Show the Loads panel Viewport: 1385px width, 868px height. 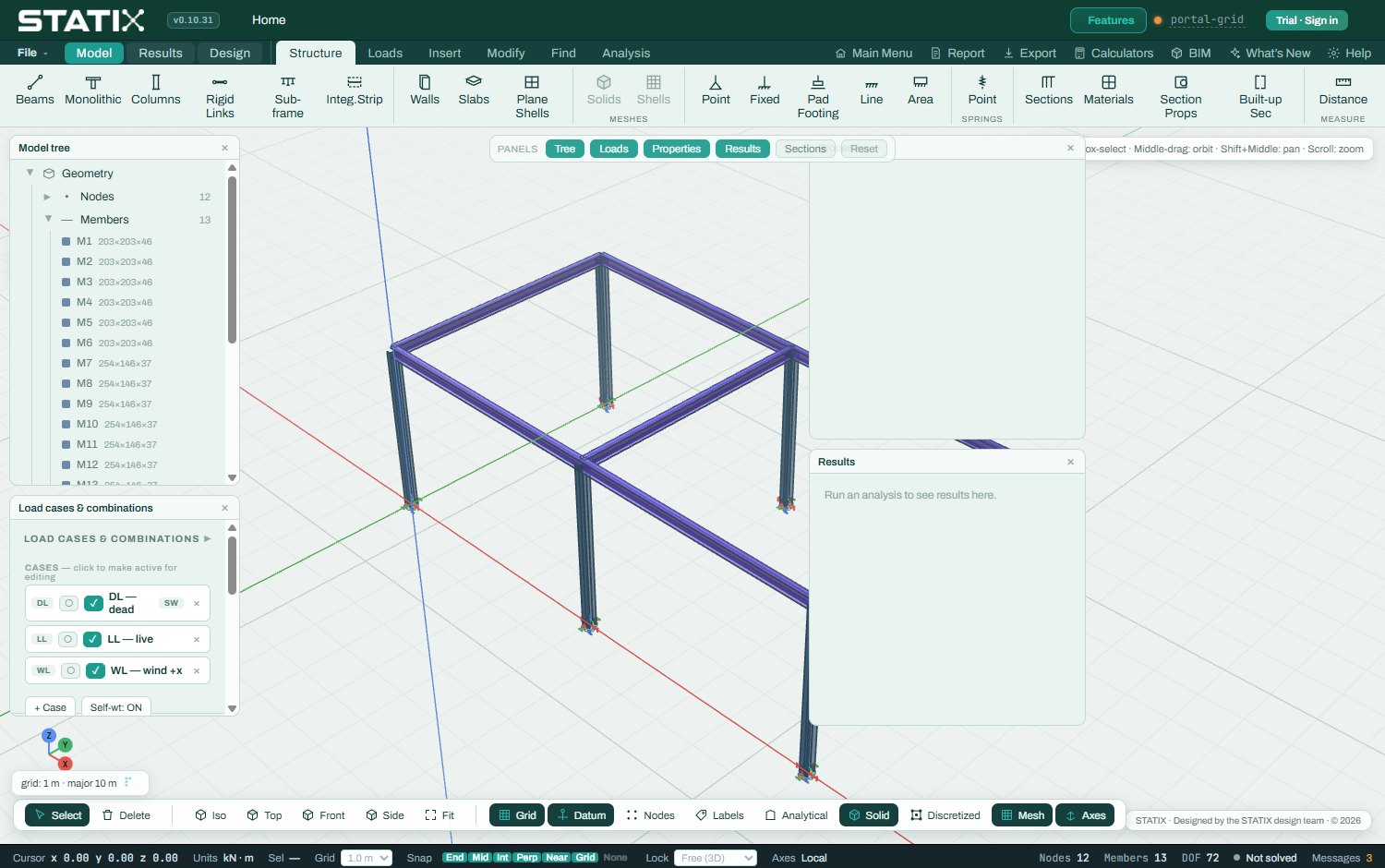pyautogui.click(x=613, y=149)
